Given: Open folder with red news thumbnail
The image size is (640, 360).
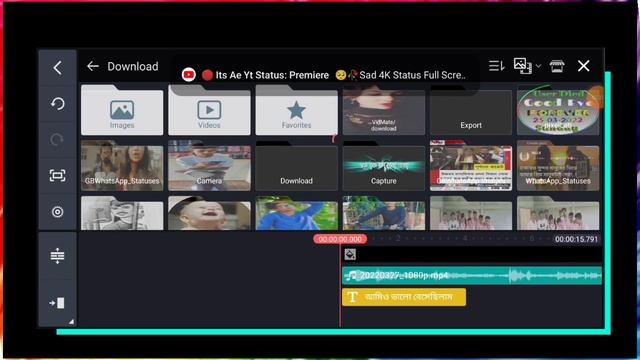Looking at the screenshot, I should 471,166.
